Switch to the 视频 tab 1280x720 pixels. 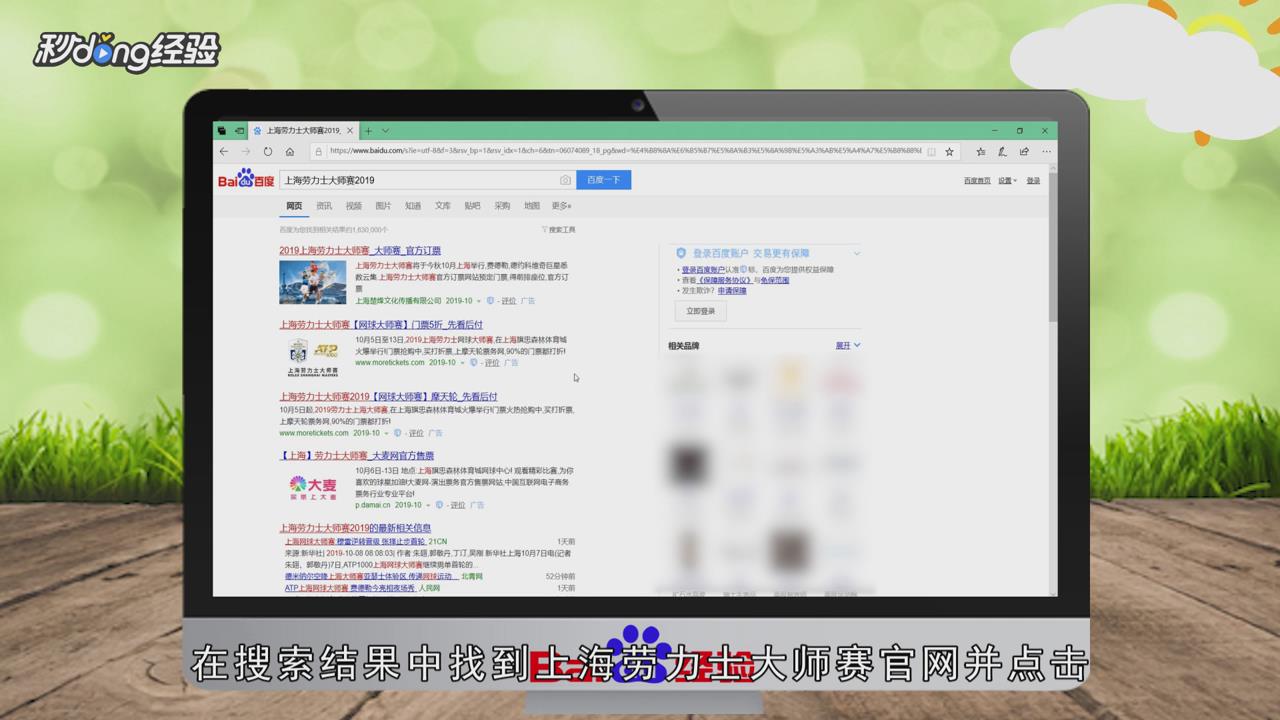pyautogui.click(x=354, y=206)
